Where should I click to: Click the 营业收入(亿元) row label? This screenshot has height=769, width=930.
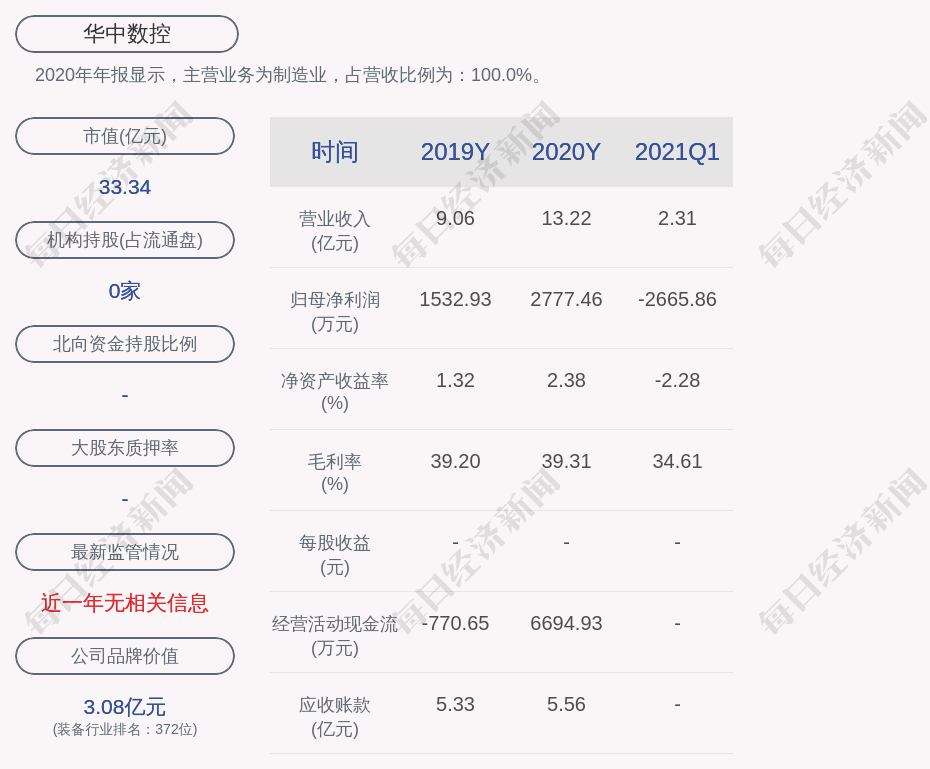coord(335,231)
